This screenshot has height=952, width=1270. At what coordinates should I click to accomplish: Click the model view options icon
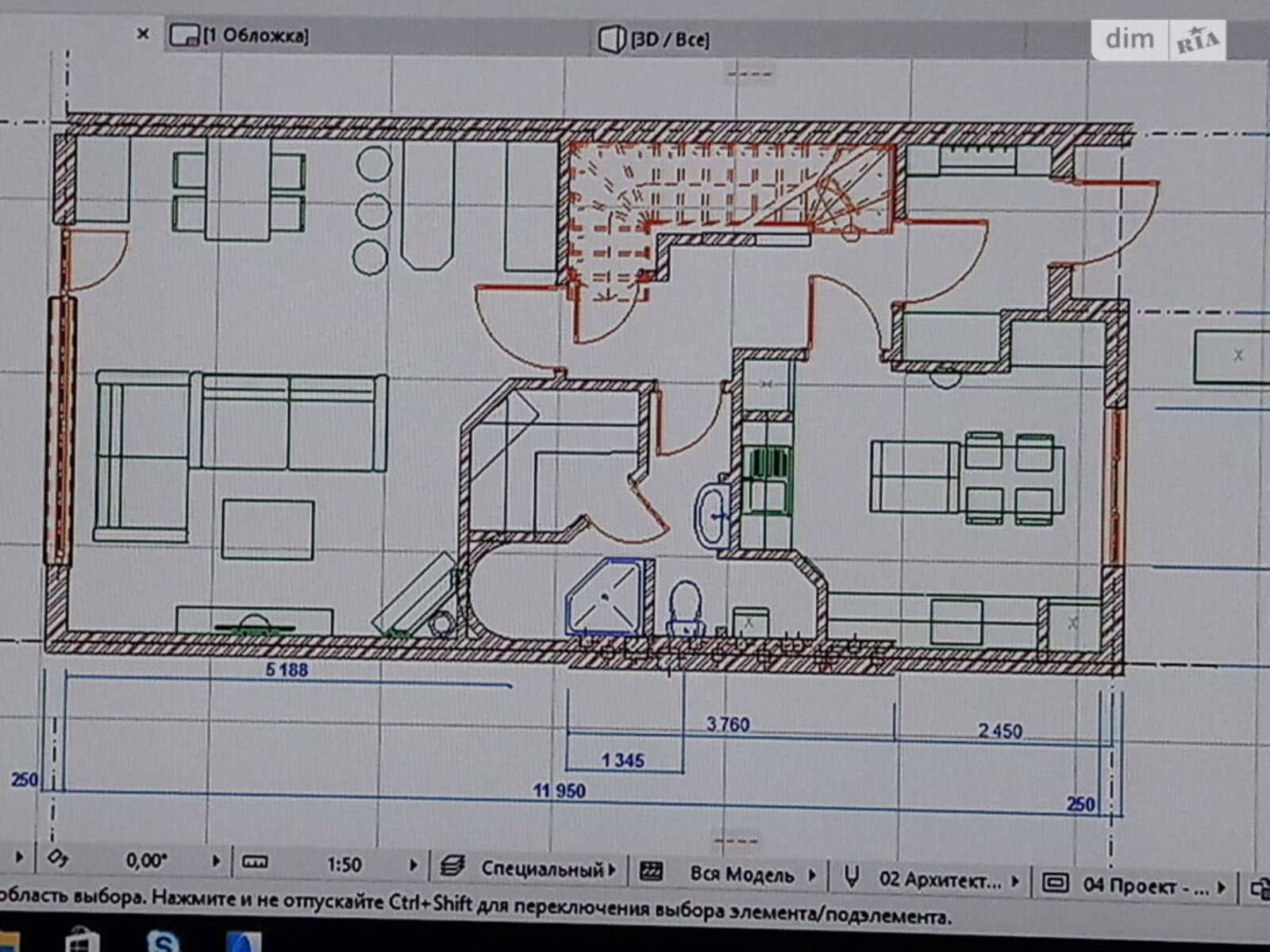pos(1055,882)
